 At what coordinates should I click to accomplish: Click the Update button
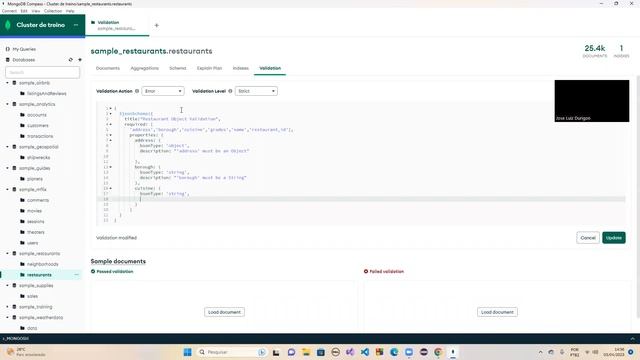613,238
